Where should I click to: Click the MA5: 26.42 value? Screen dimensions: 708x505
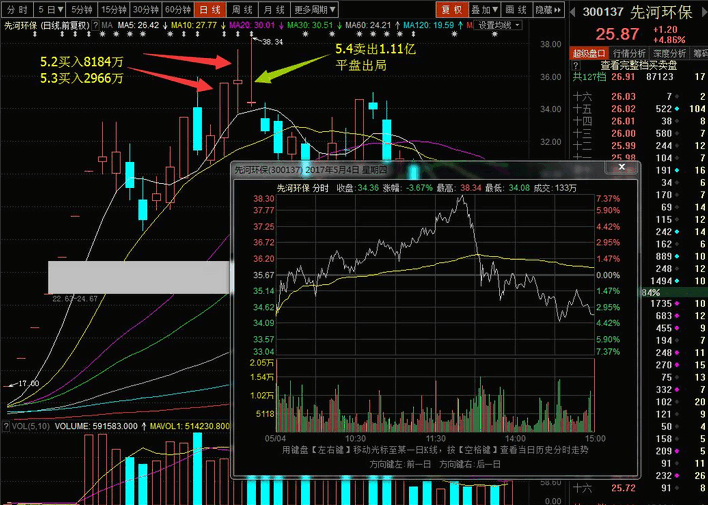(x=138, y=25)
